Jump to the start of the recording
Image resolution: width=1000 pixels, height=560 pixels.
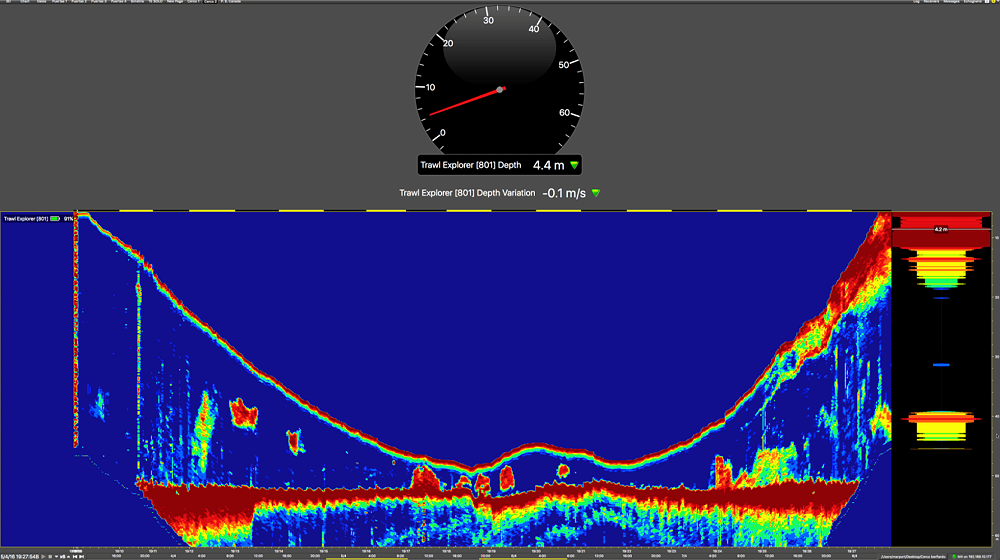[x=75, y=556]
